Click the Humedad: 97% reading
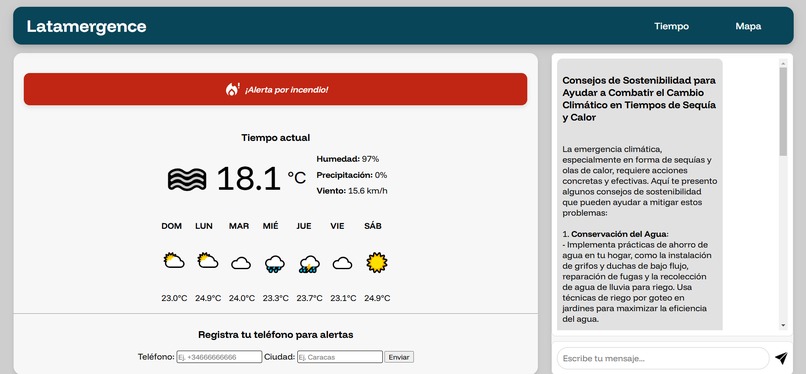Image resolution: width=806 pixels, height=374 pixels. (x=347, y=159)
